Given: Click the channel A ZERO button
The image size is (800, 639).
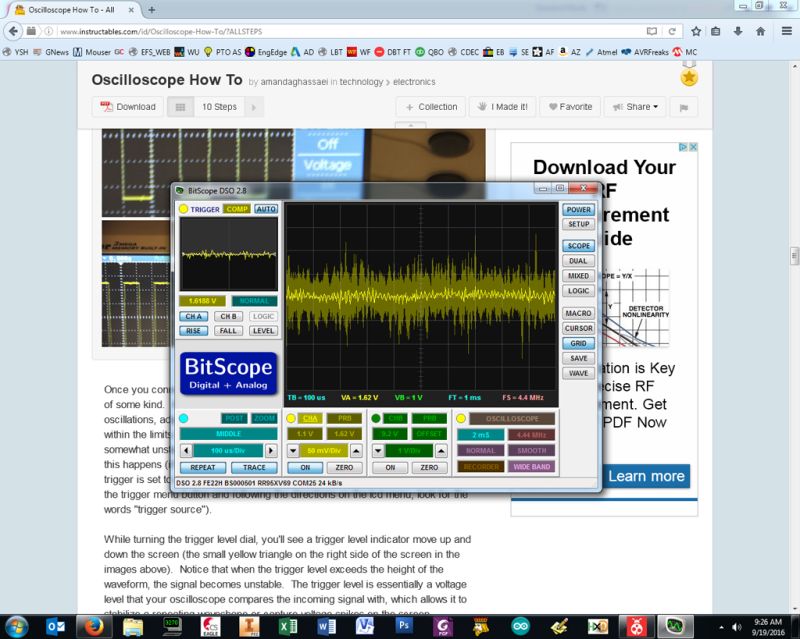Looking at the screenshot, I should point(344,468).
